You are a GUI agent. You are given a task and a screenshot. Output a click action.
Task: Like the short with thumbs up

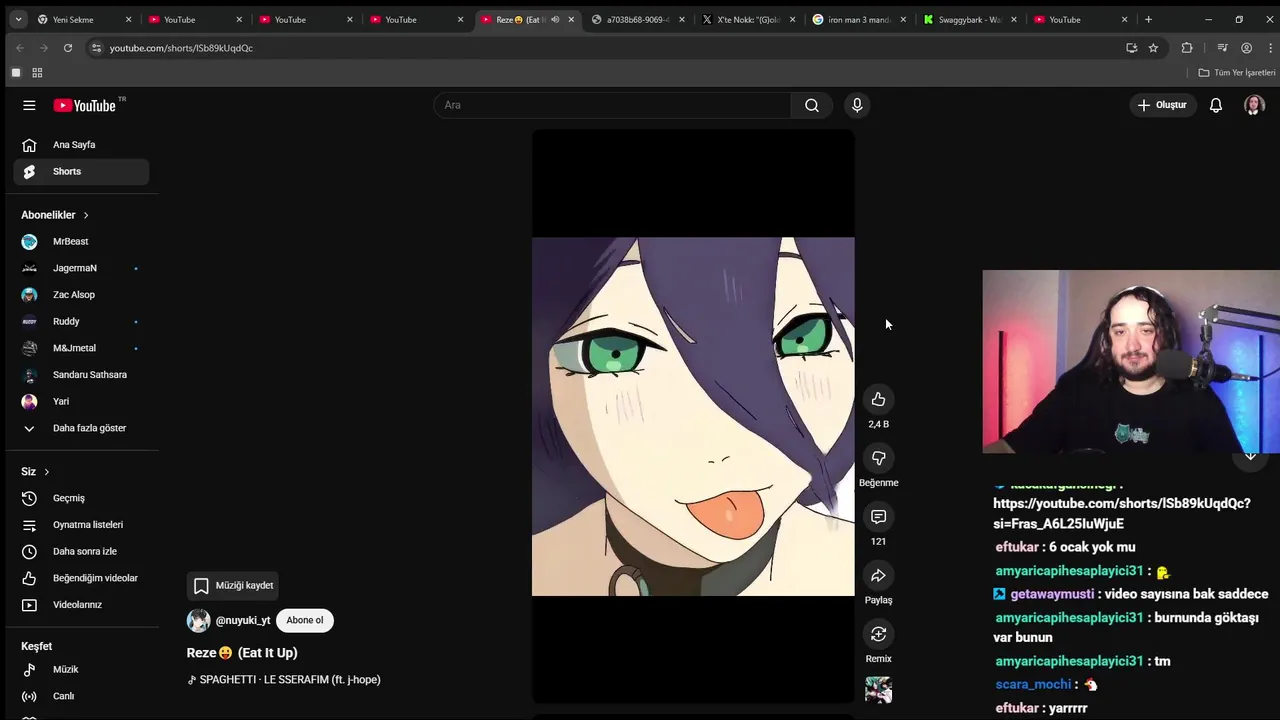coord(878,399)
